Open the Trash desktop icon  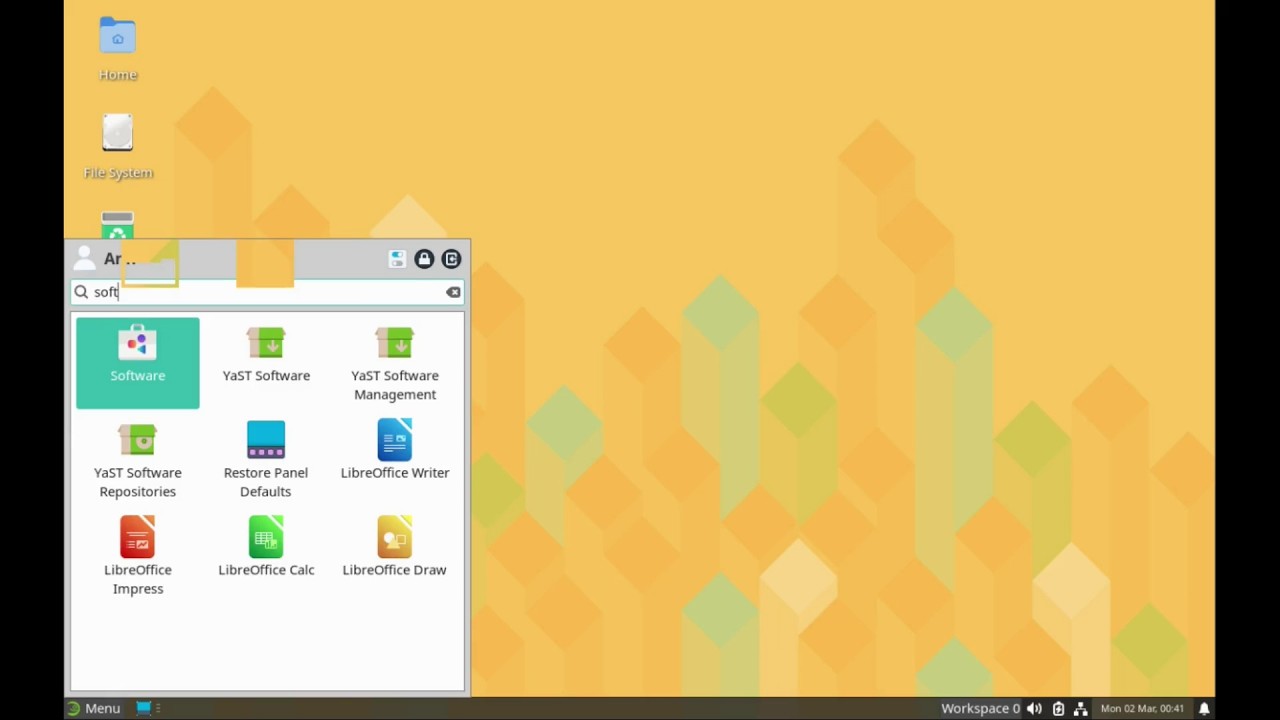(x=117, y=226)
